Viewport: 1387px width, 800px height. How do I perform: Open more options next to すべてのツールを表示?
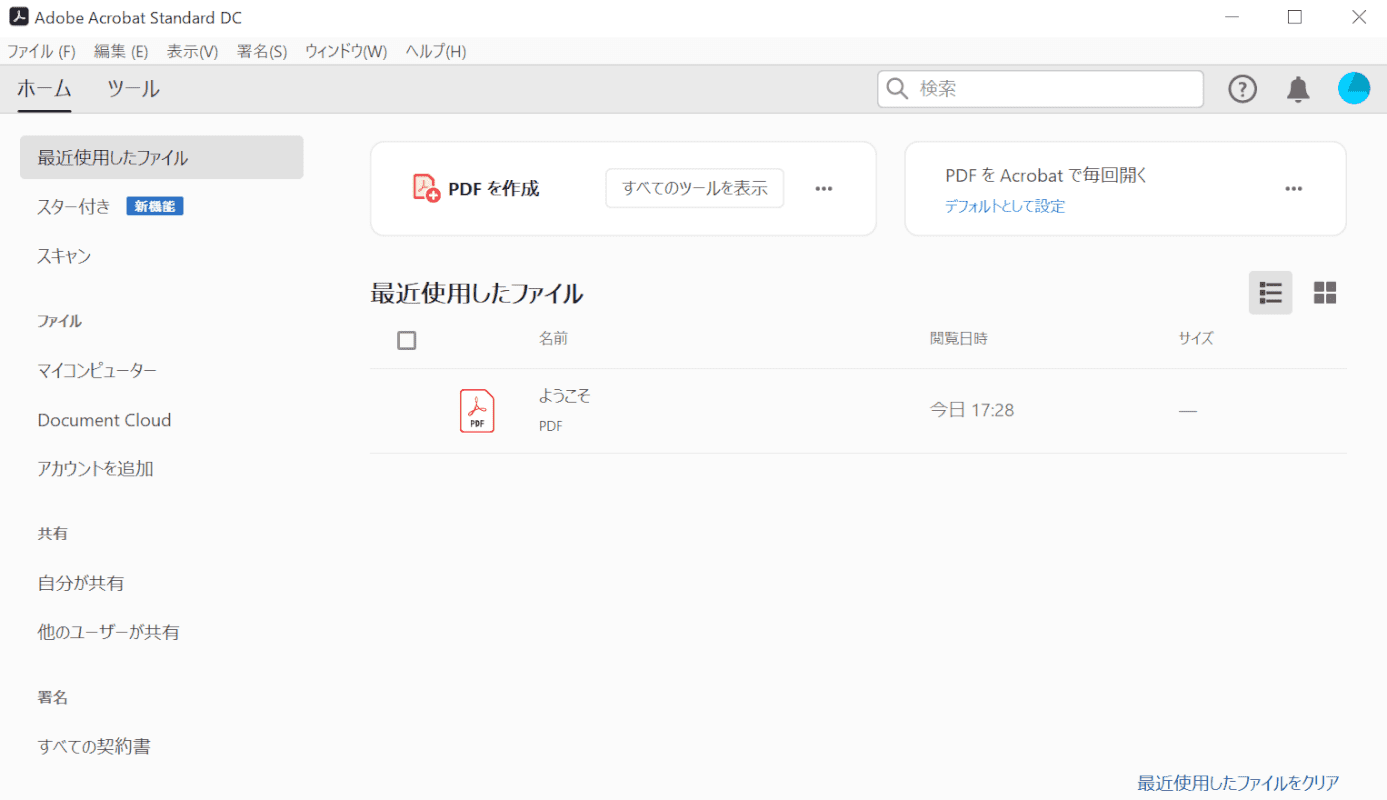click(824, 188)
